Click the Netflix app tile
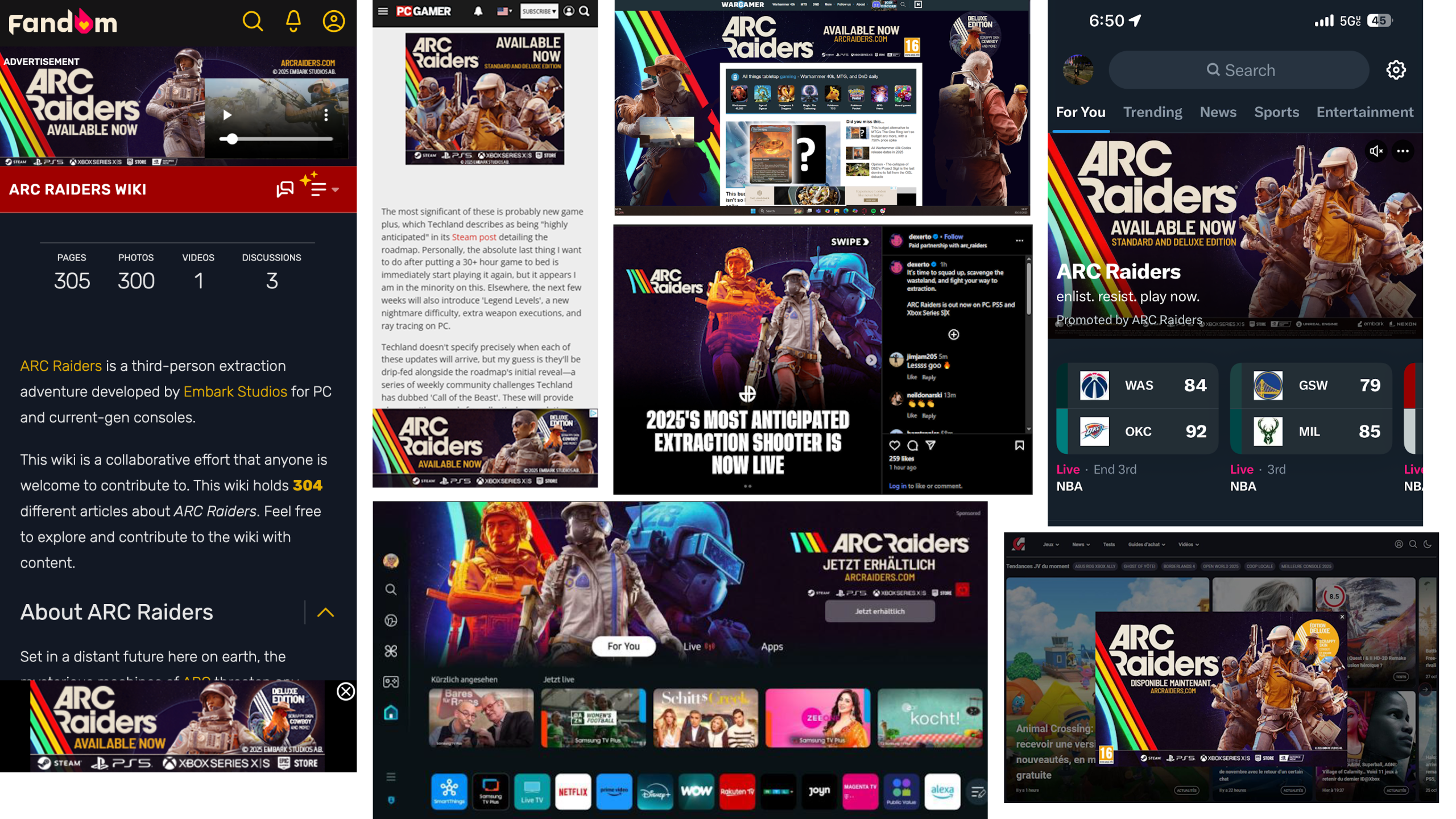Viewport: 1456px width, 819px height. click(x=573, y=791)
